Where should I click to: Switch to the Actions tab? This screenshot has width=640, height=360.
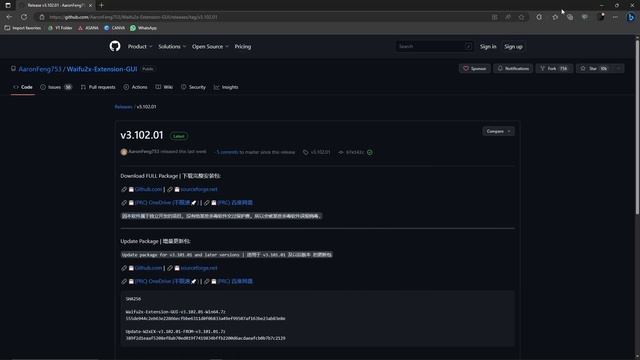click(x=136, y=87)
